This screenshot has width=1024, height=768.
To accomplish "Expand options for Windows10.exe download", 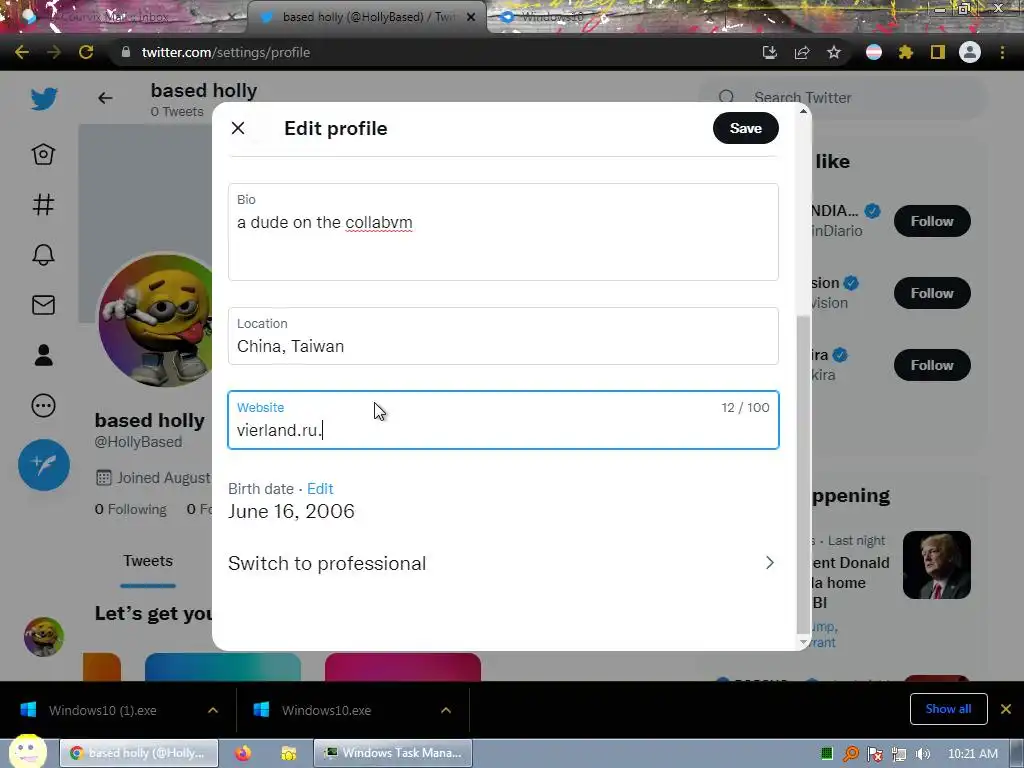I will point(446,710).
